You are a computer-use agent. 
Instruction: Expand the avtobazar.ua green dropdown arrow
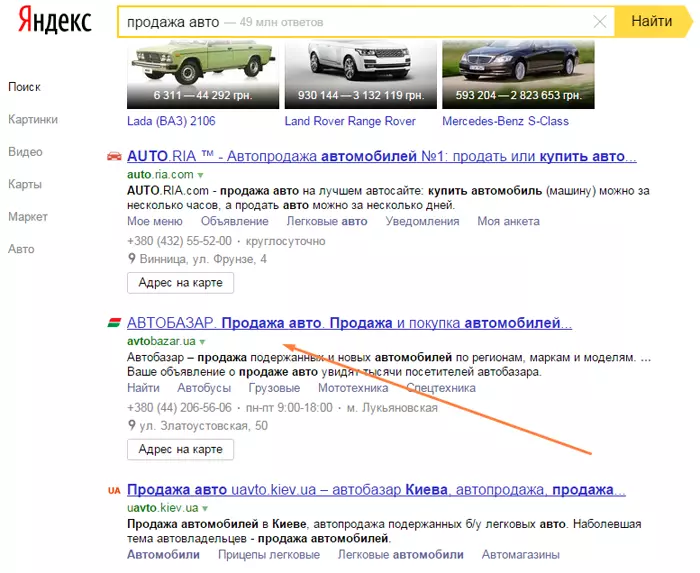coord(202,342)
